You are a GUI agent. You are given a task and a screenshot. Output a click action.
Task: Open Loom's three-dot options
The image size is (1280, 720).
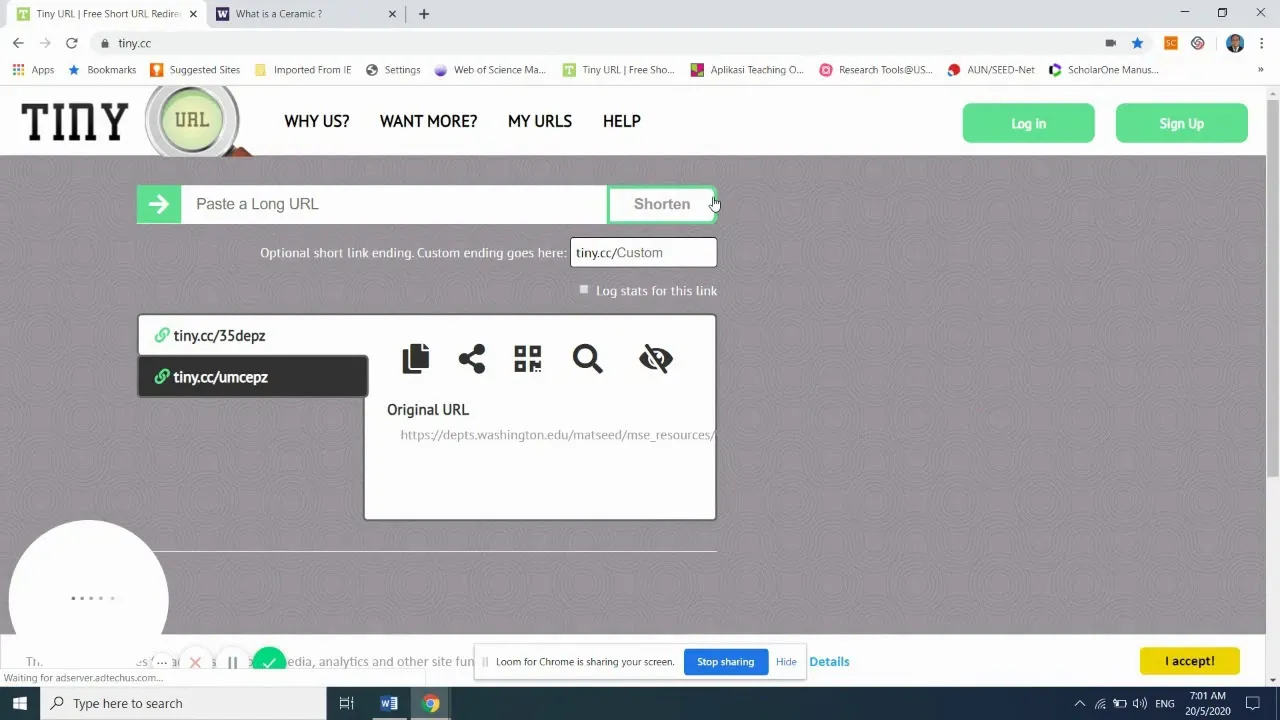(x=161, y=662)
